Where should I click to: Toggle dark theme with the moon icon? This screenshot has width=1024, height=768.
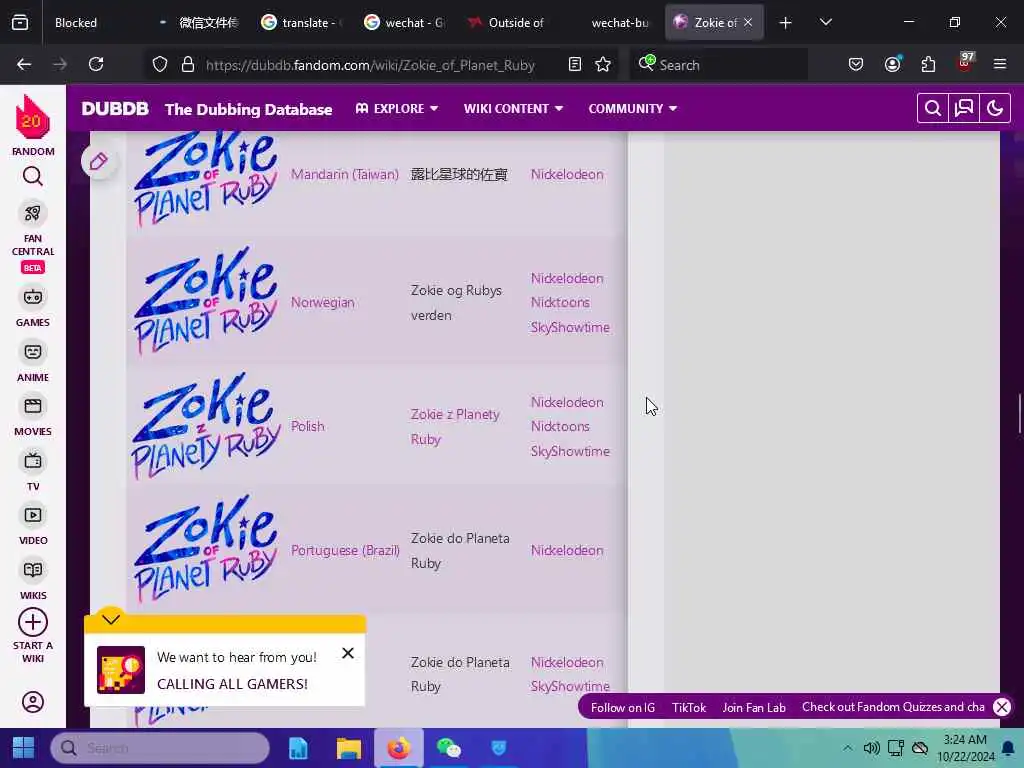tap(995, 108)
